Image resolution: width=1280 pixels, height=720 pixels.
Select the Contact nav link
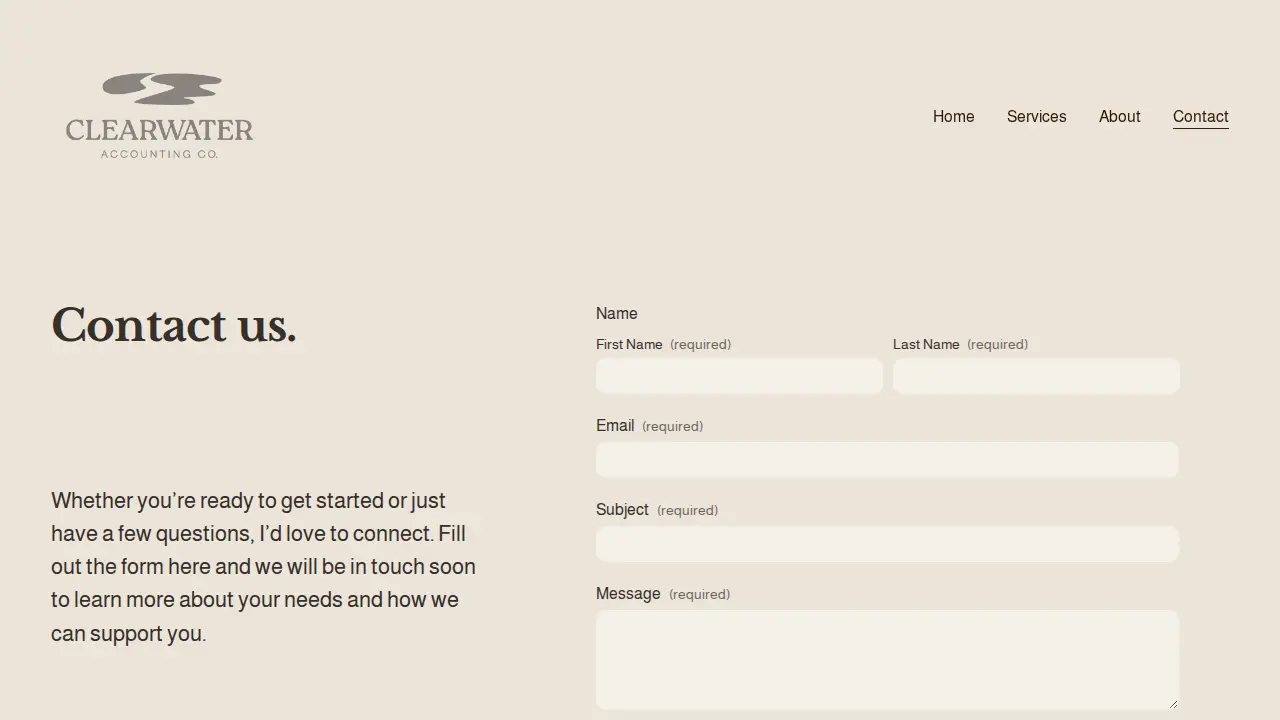coord(1200,117)
